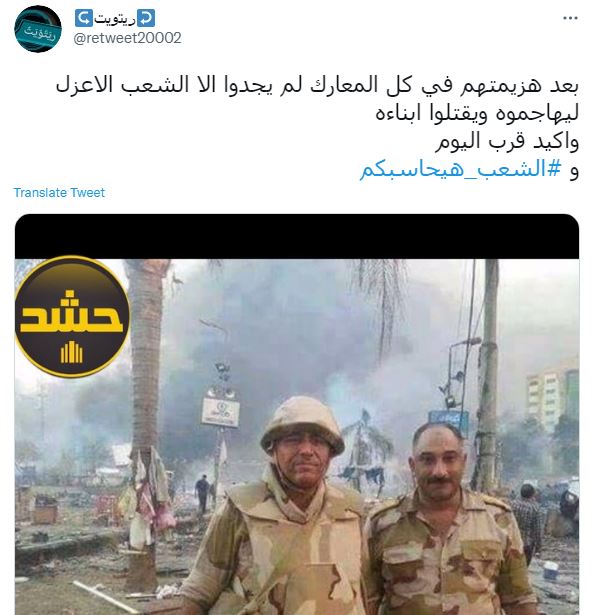
Task: Click the black bar atop the image
Action: coord(297,236)
